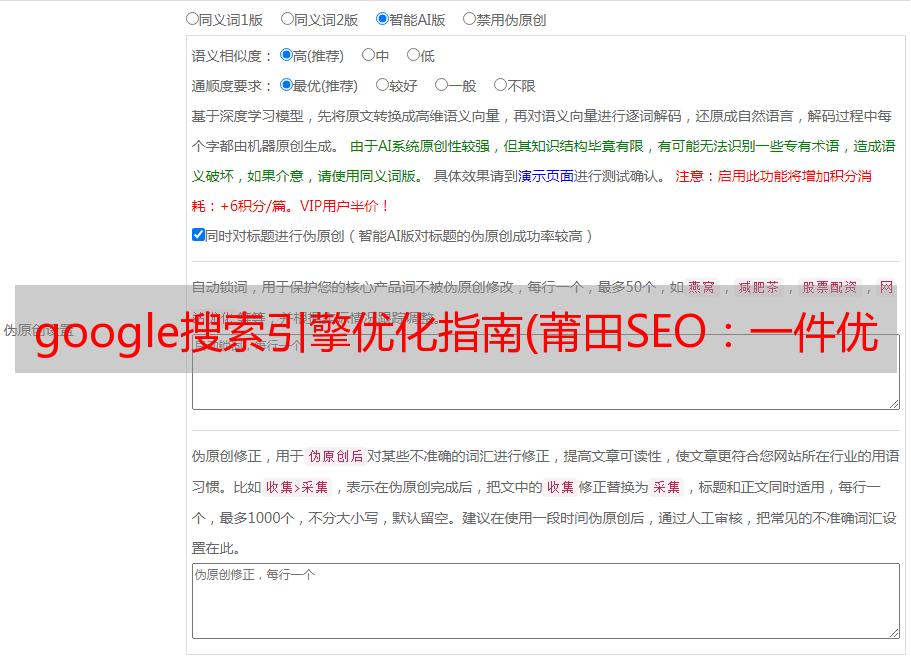Set 通顺度要求 to 最优(推荐)

point(286,85)
